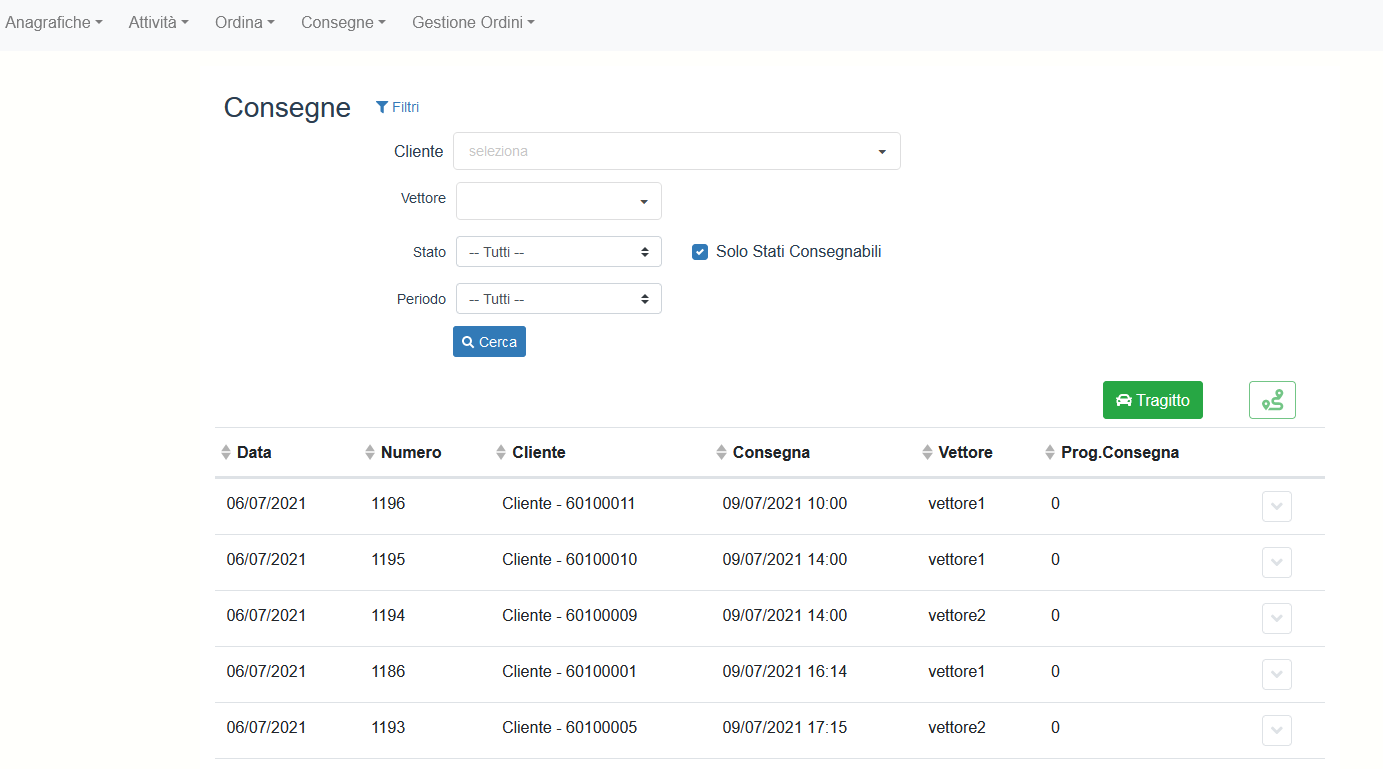Open the Cliente selection dropdown
Screen dimensions: 1383x769
point(676,151)
